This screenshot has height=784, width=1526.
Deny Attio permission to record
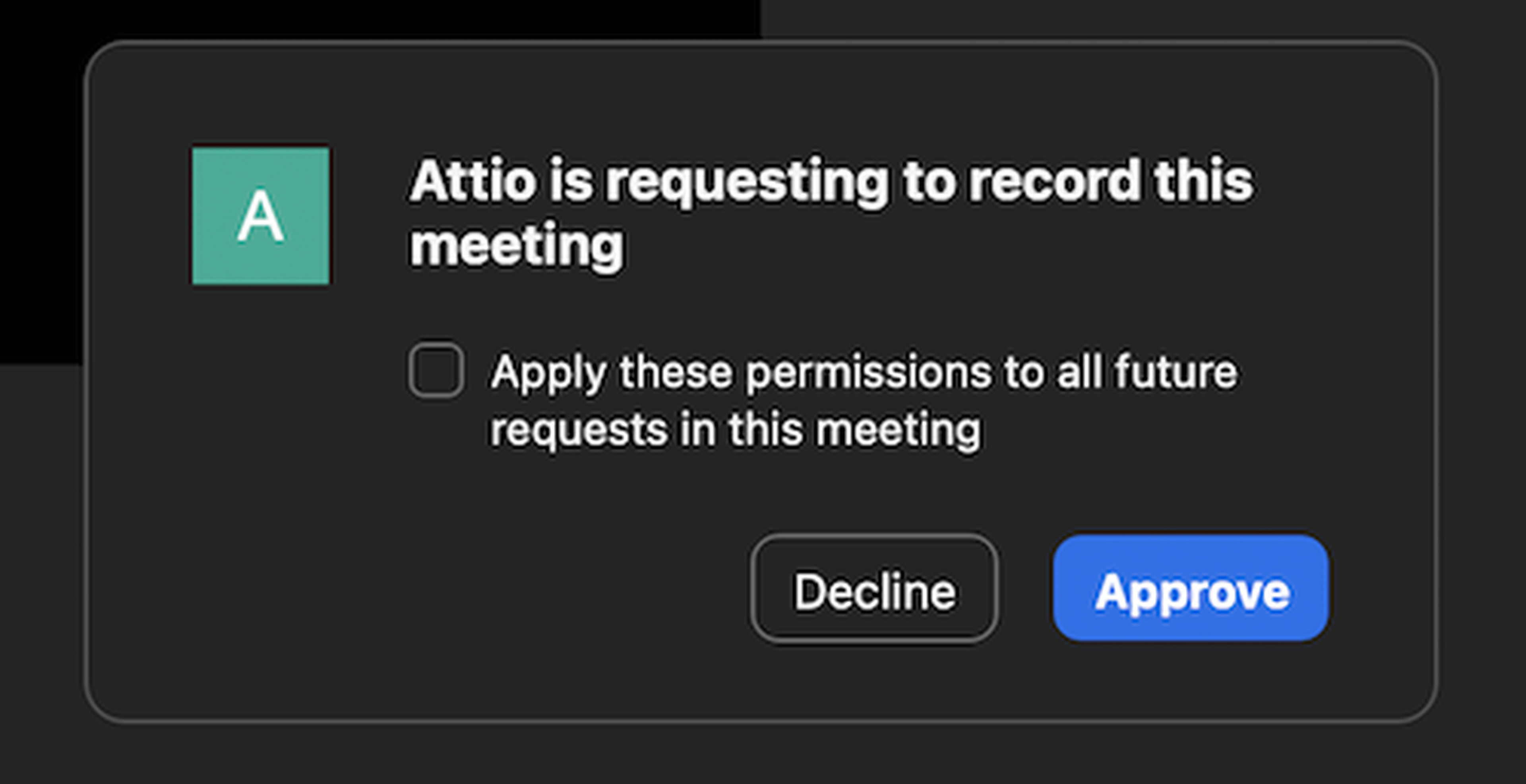[874, 589]
